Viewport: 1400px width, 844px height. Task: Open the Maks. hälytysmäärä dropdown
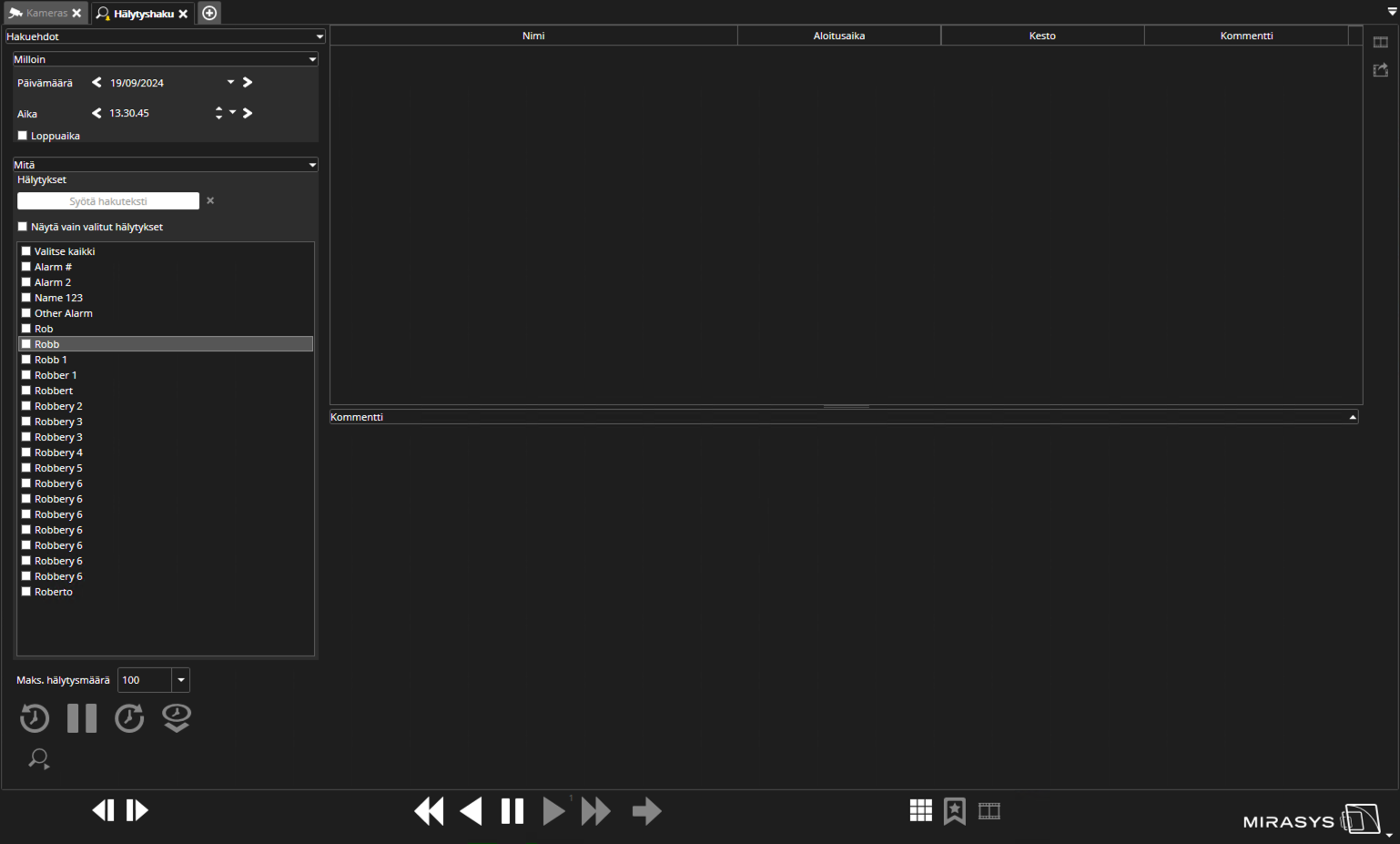(180, 680)
